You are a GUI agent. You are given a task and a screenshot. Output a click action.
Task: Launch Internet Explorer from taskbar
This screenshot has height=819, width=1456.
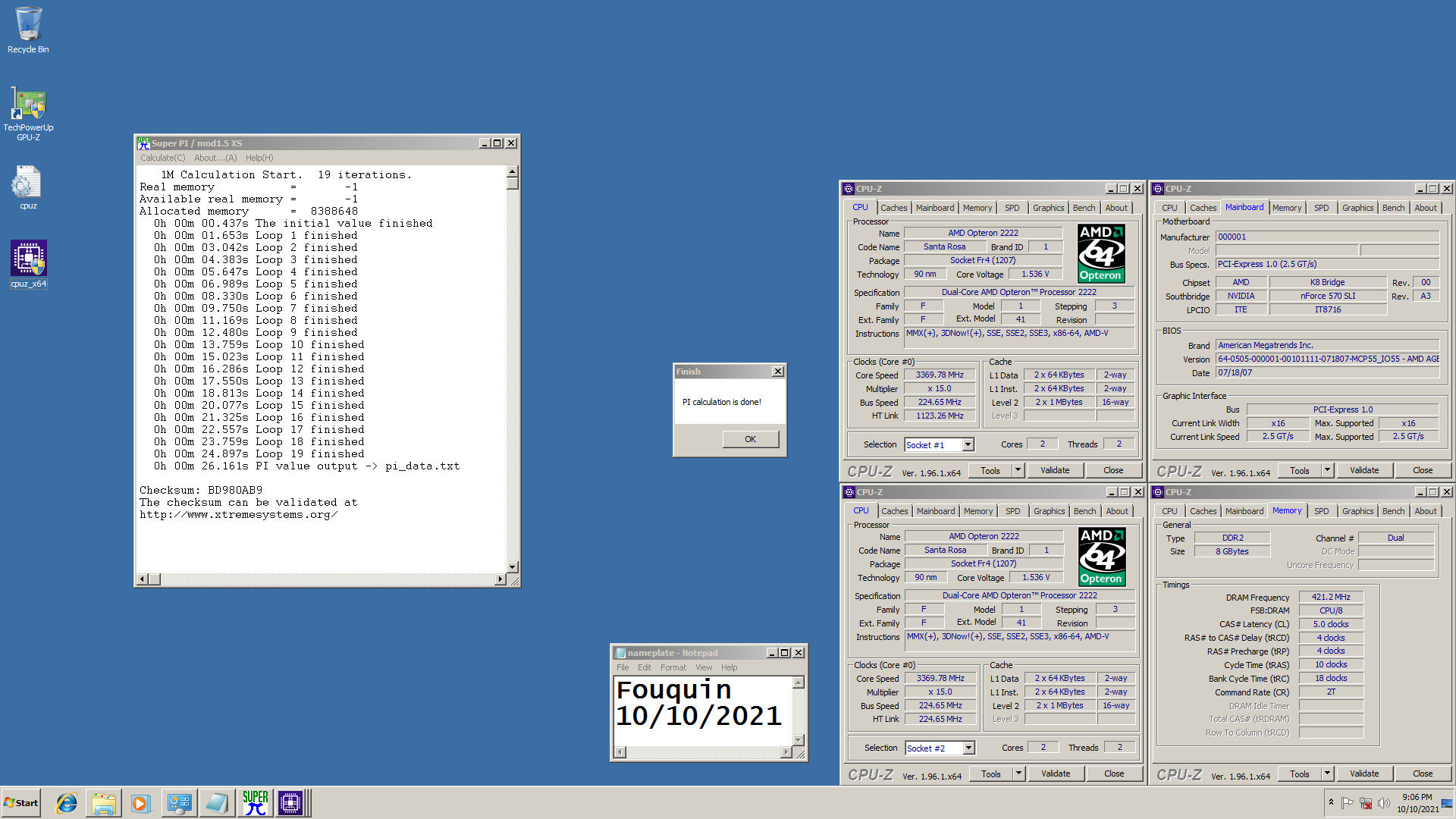[67, 803]
